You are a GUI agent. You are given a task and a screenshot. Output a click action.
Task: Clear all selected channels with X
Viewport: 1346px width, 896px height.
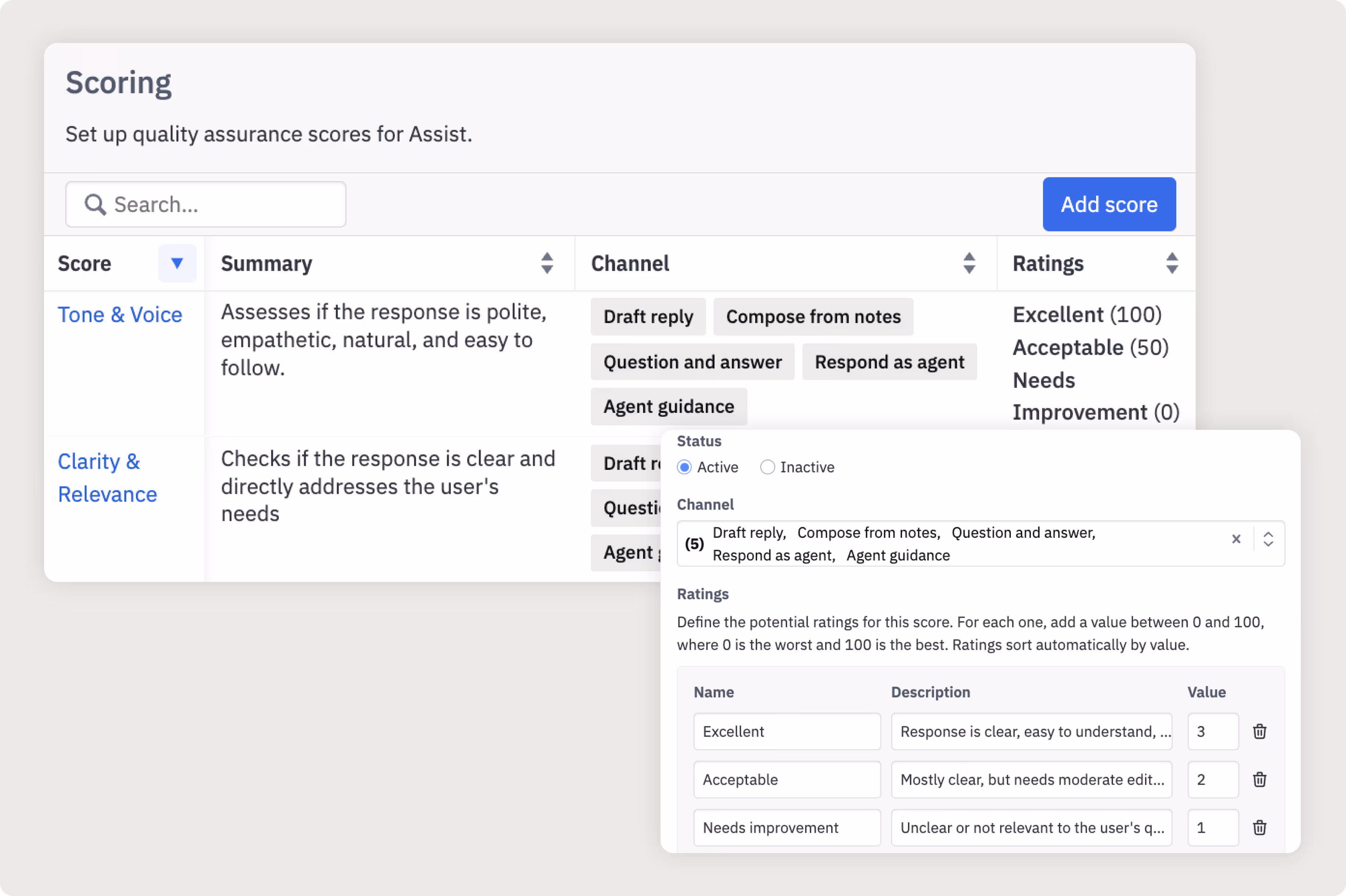click(x=1236, y=539)
